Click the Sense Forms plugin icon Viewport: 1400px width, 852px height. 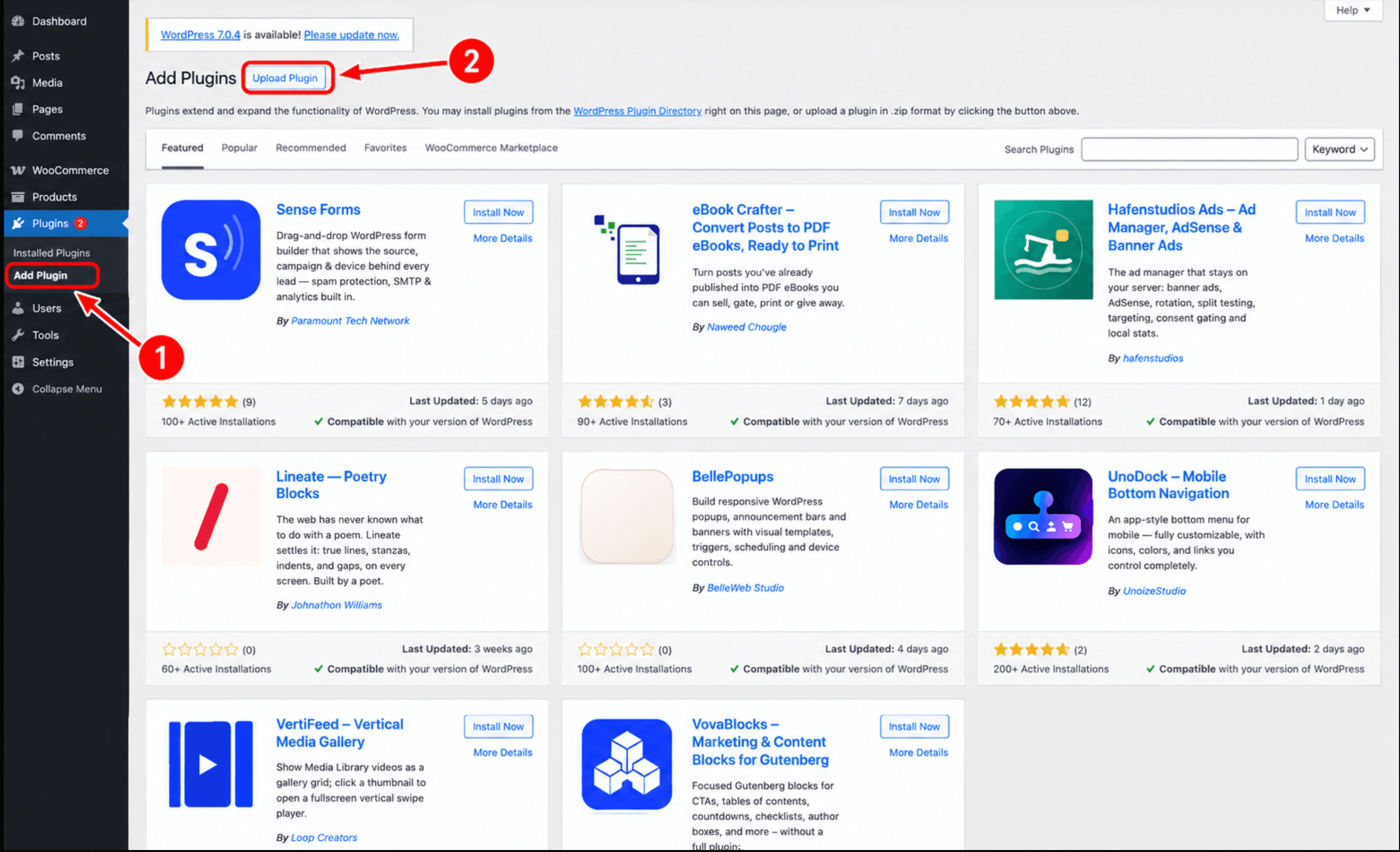211,249
